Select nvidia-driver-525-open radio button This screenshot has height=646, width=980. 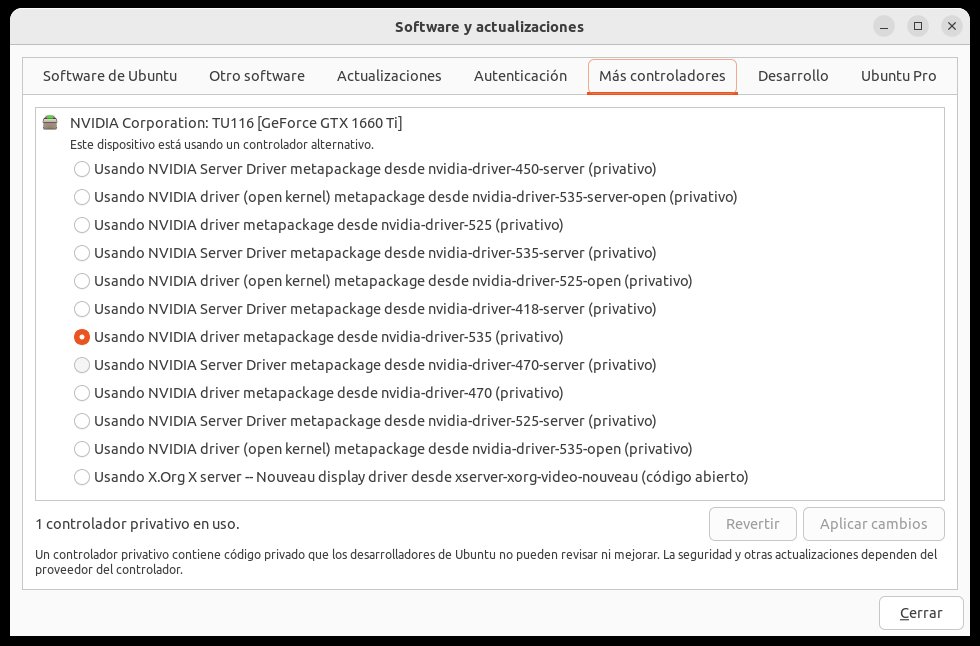[x=82, y=281]
